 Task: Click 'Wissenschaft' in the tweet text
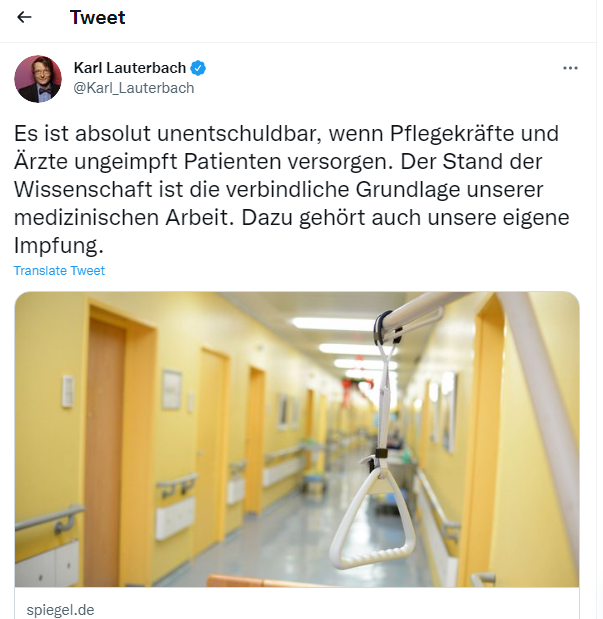pos(83,189)
